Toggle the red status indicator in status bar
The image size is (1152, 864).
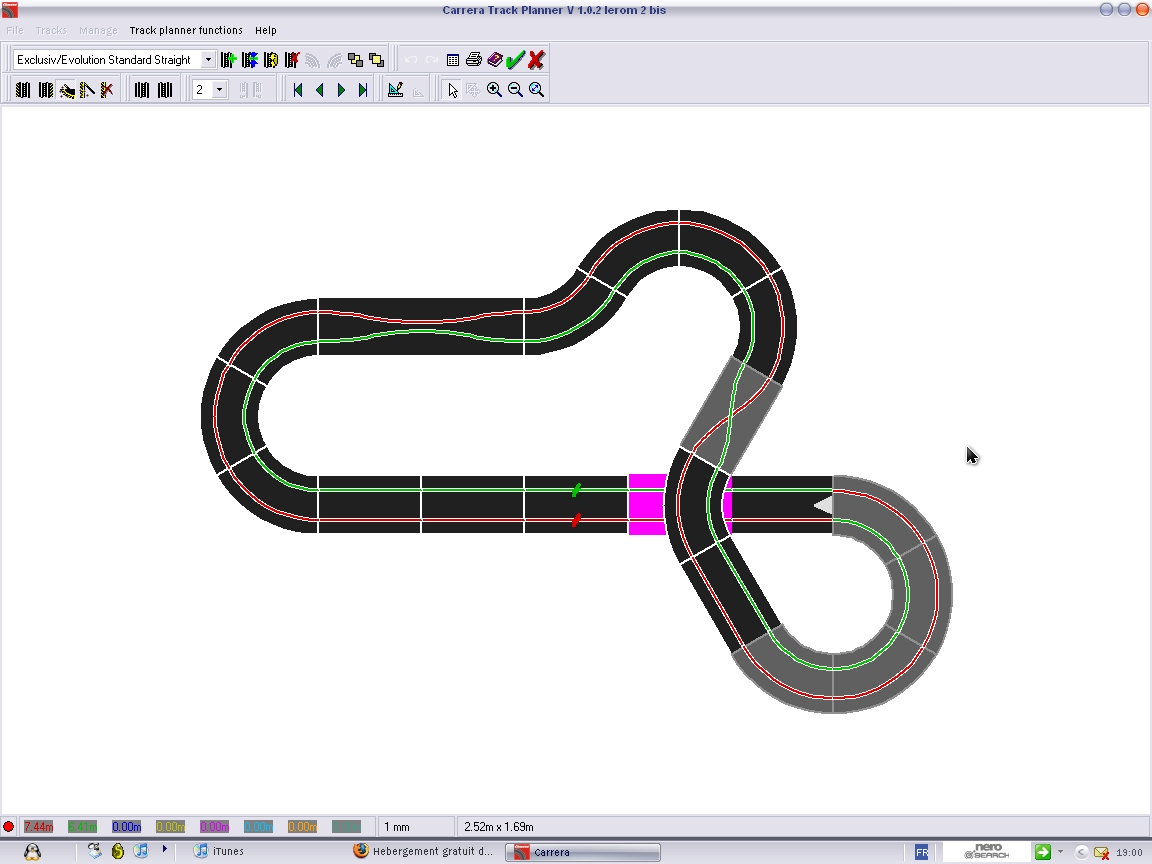pos(9,827)
